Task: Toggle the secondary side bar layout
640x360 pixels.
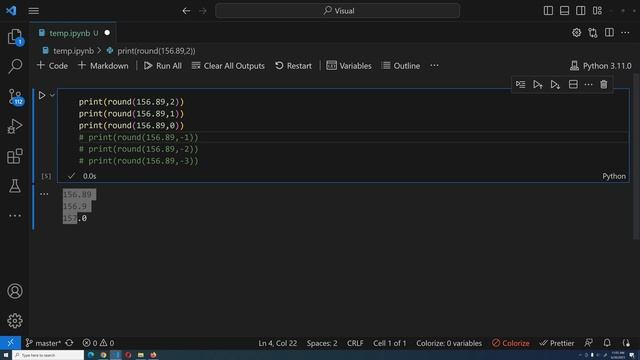Action: pos(581,11)
